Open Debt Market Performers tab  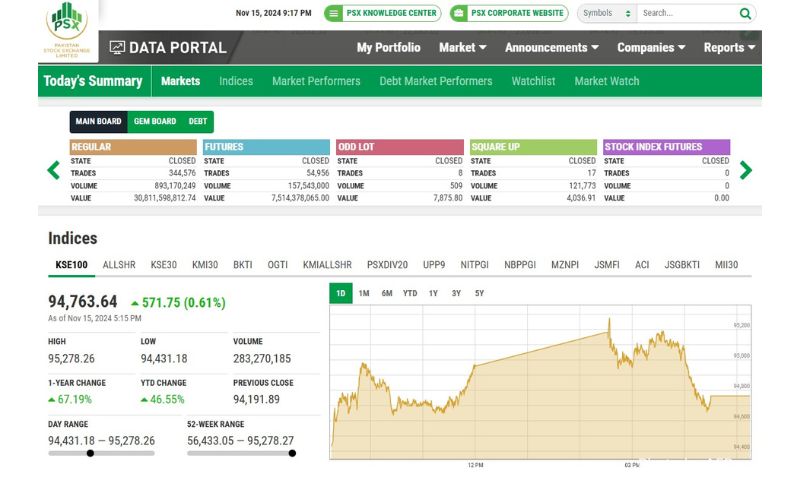pyautogui.click(x=436, y=81)
